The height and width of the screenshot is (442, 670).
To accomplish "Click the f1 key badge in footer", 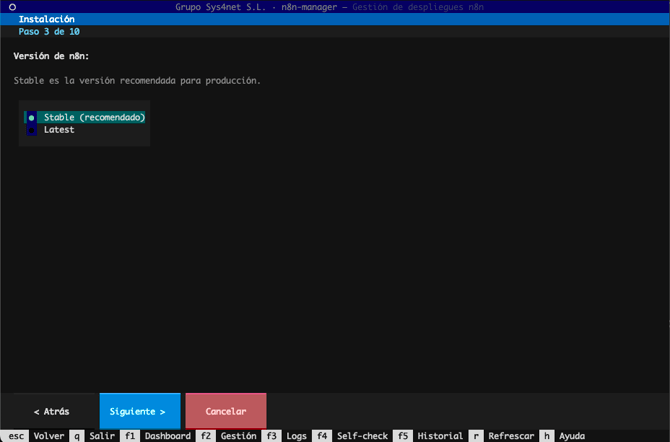I will coord(130,436).
